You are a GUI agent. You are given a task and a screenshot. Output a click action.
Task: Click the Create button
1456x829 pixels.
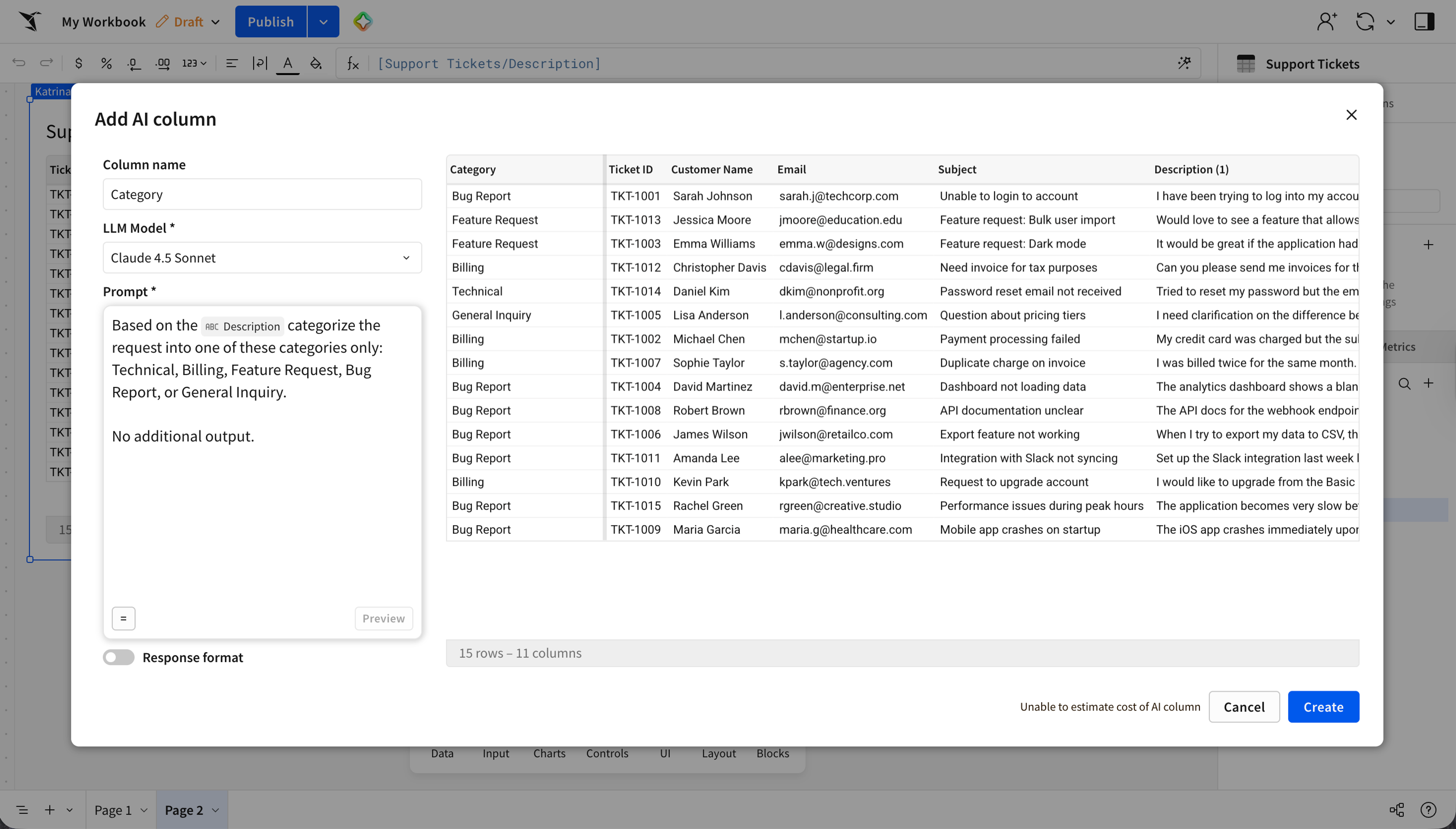tap(1323, 707)
